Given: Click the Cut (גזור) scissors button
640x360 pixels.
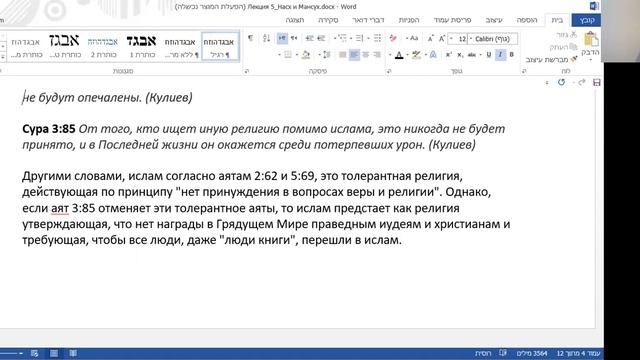Looking at the screenshot, I should point(568,35).
